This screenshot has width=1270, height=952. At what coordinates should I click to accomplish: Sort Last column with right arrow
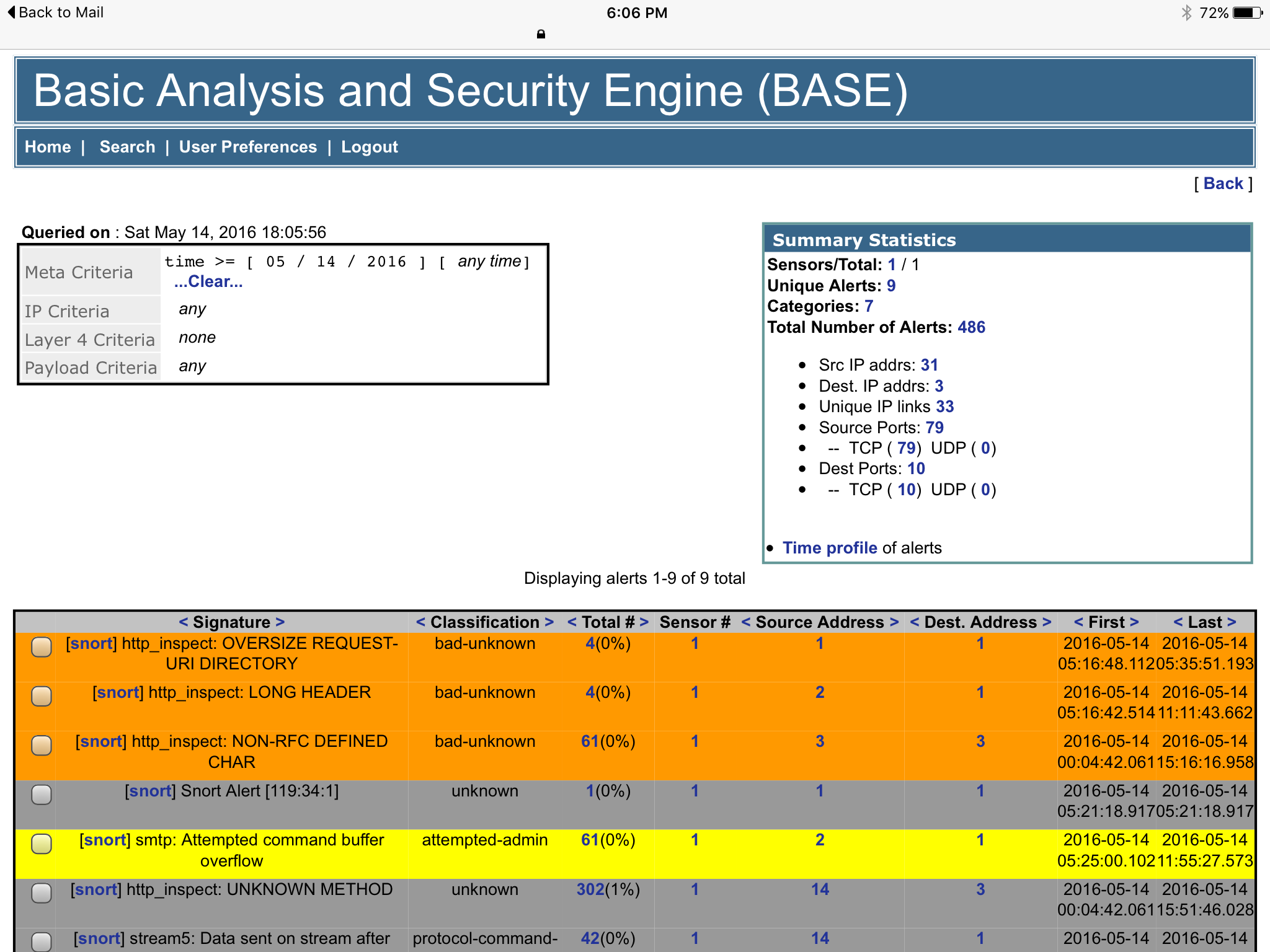[x=1232, y=622]
